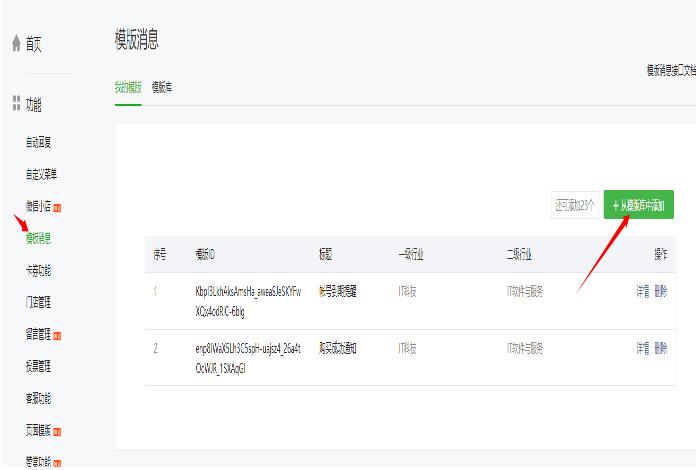Screen dimensions: 696x470
Task: Click the grid icon beside 功能
Action: [16, 103]
